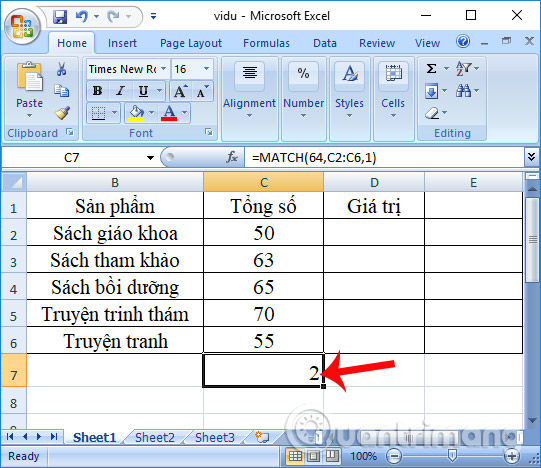Adjust the zoom slider handle
541x468 pixels.
pos(452,456)
